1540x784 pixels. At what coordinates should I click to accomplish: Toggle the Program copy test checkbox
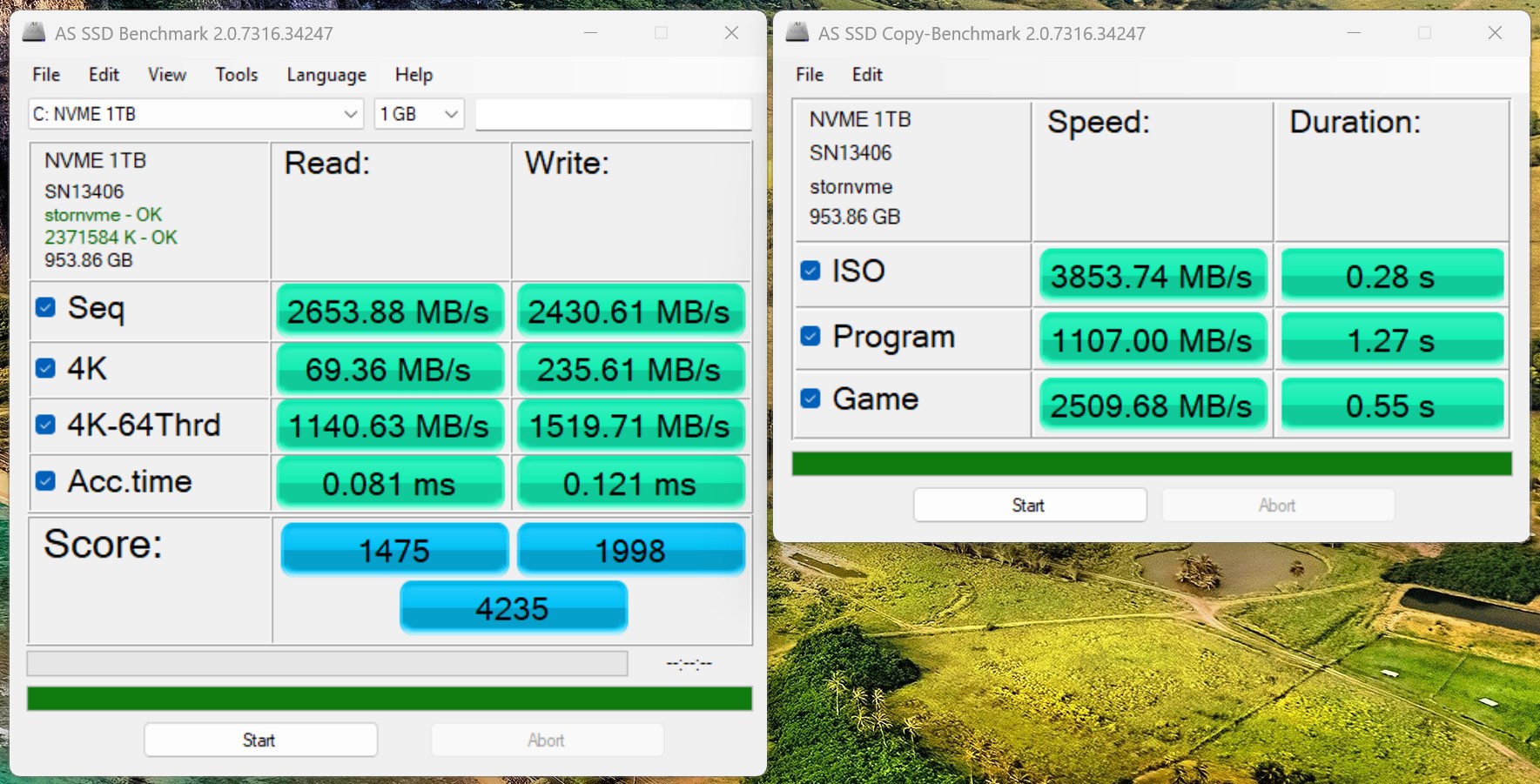pyautogui.click(x=810, y=336)
